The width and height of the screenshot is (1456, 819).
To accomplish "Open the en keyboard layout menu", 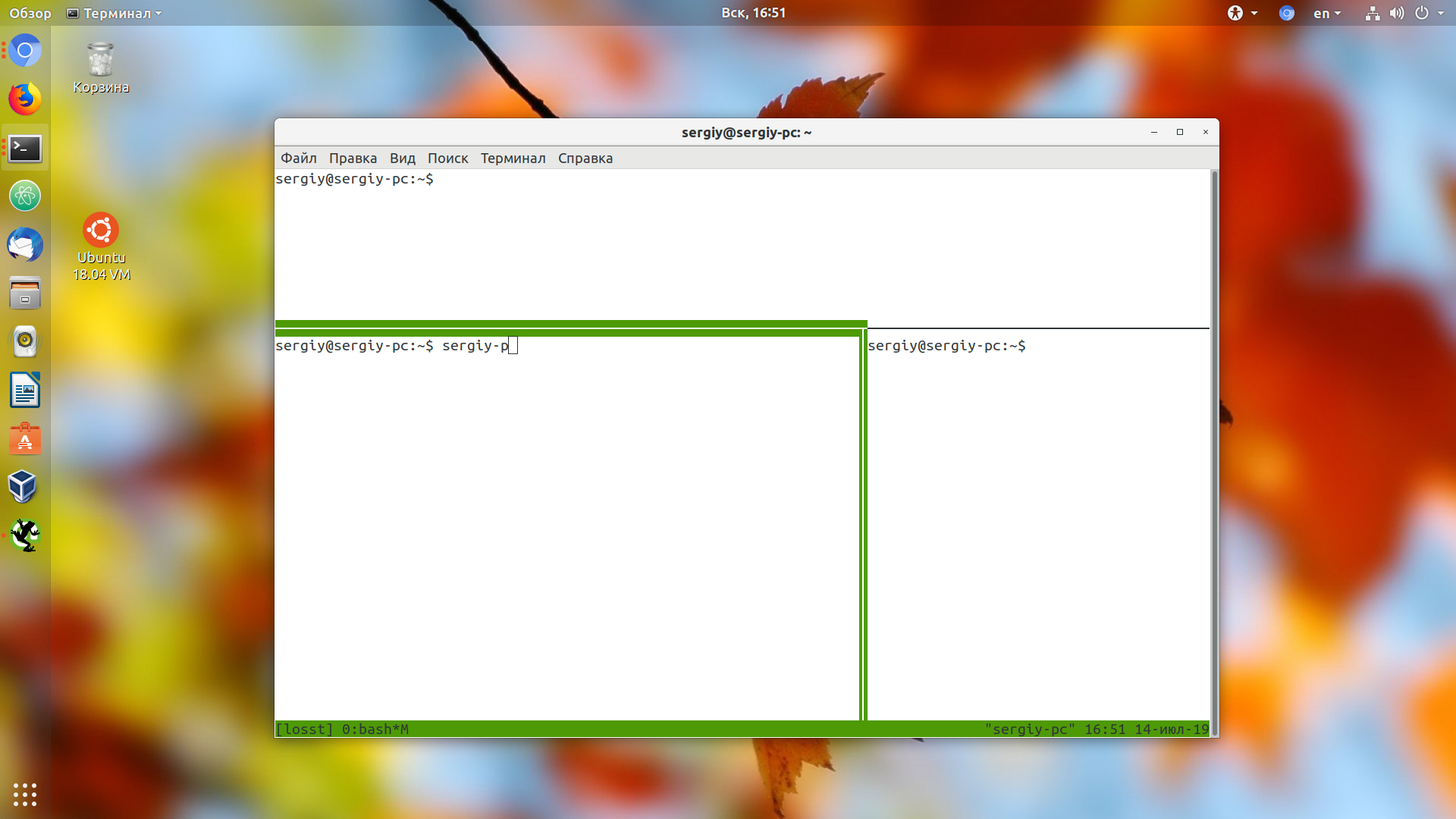I will [x=1327, y=13].
